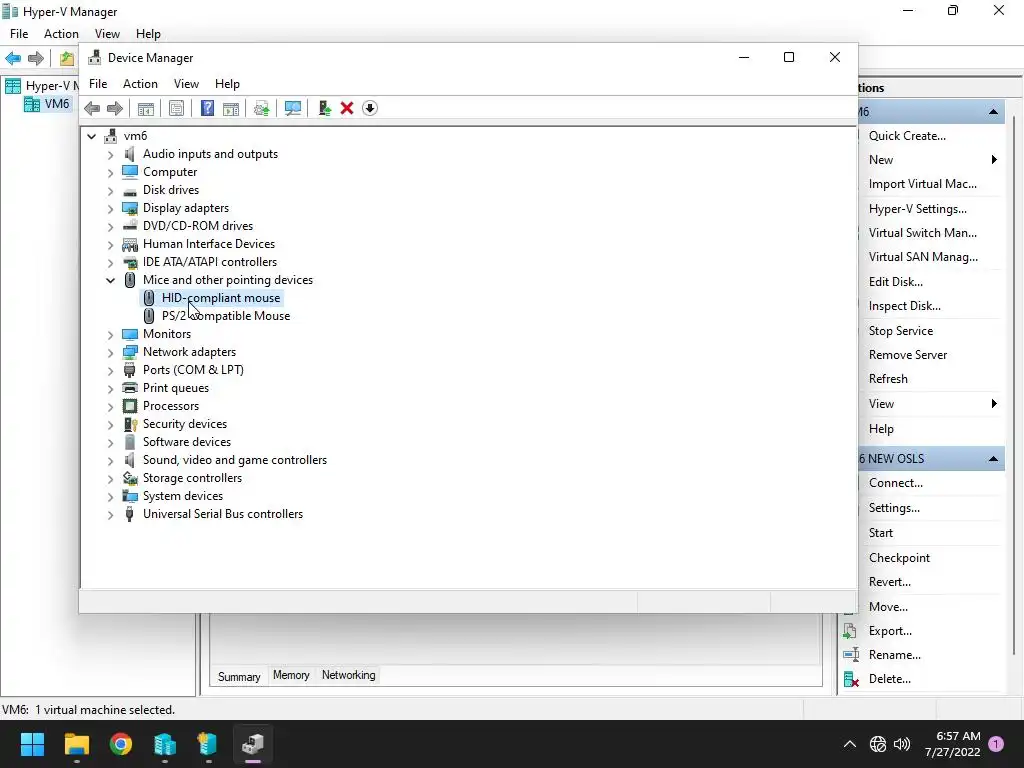Click the volume speaker tray icon
The height and width of the screenshot is (768, 1024).
(902, 744)
